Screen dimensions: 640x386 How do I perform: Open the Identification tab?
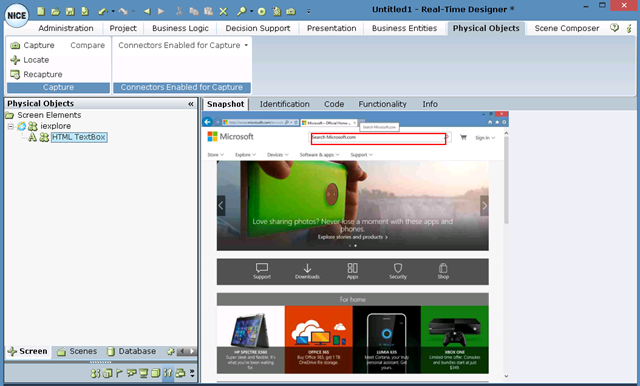[284, 104]
